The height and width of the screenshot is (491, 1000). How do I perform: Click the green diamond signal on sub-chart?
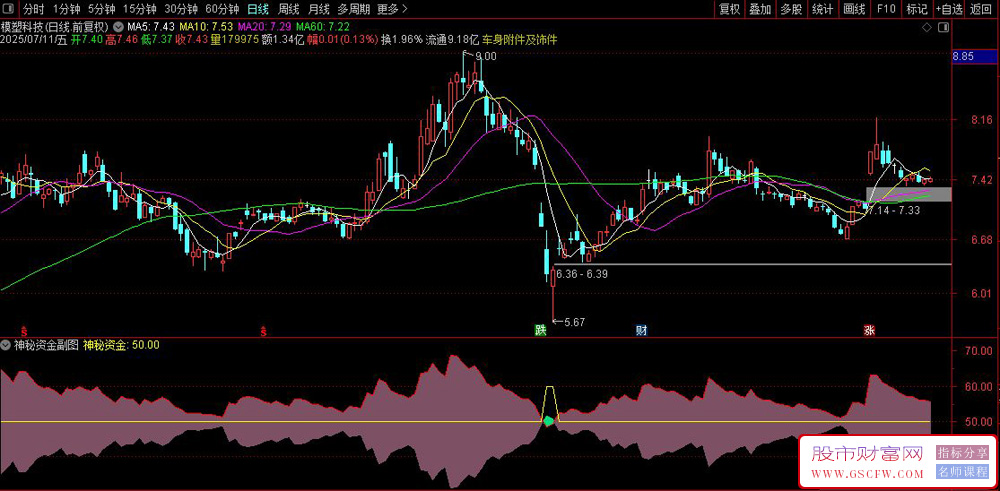point(548,421)
